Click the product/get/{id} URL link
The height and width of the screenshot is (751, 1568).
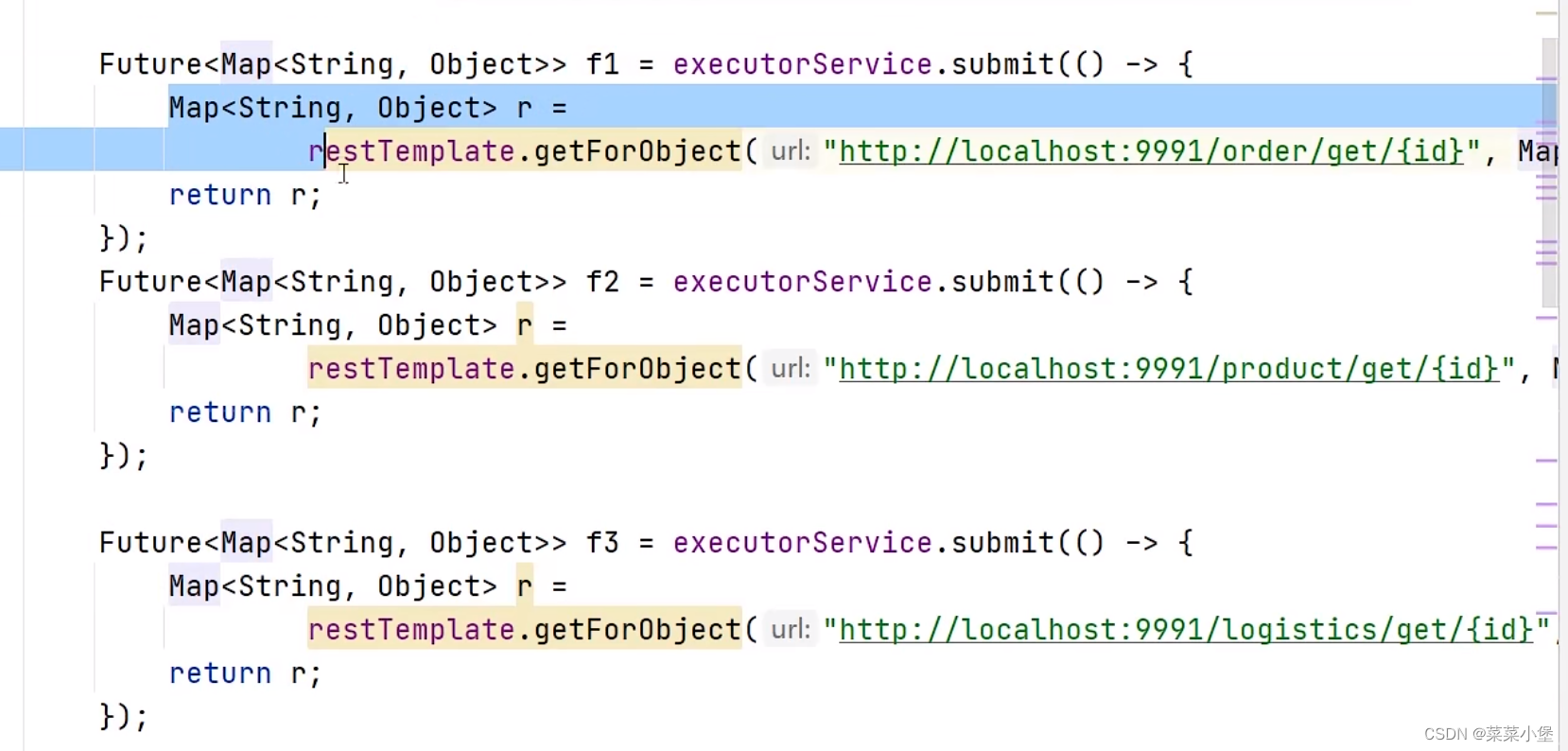[x=1169, y=369]
